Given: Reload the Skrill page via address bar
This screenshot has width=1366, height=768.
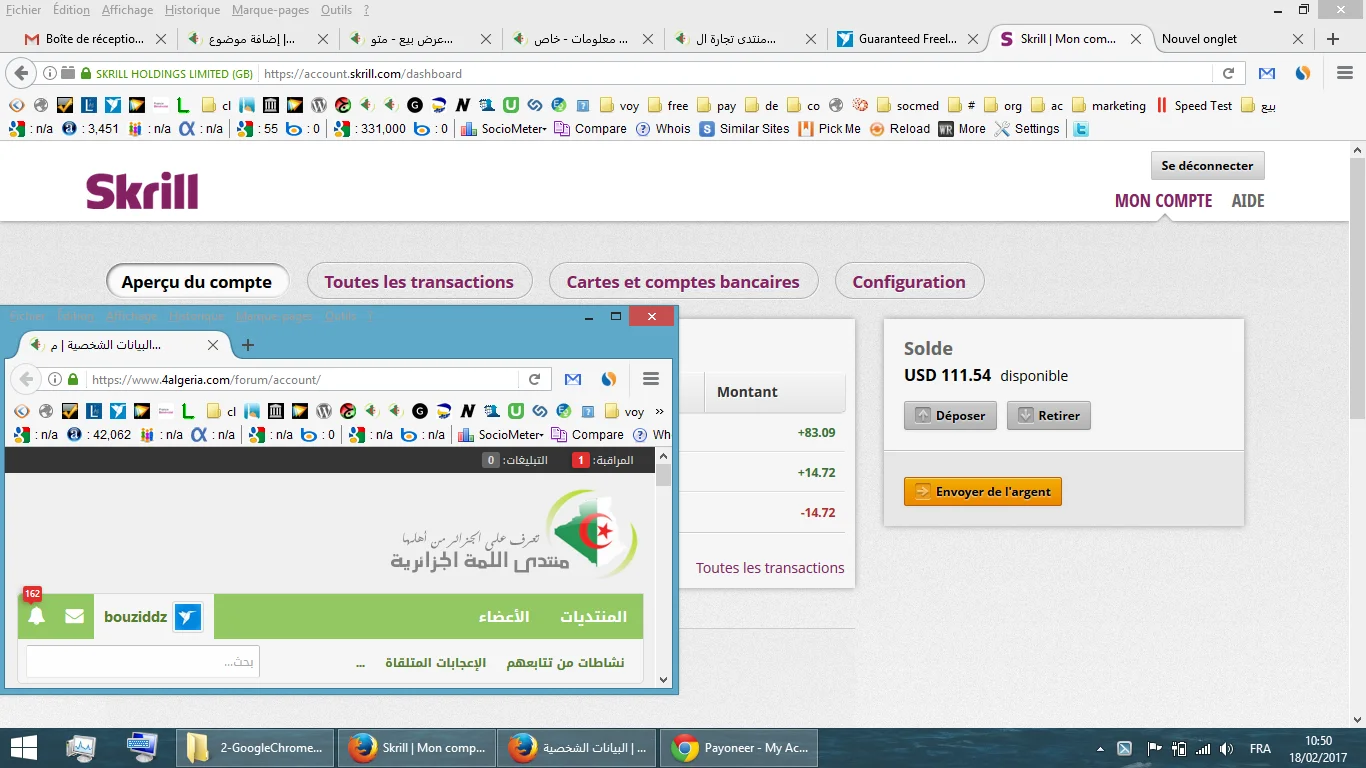Looking at the screenshot, I should 1228,73.
